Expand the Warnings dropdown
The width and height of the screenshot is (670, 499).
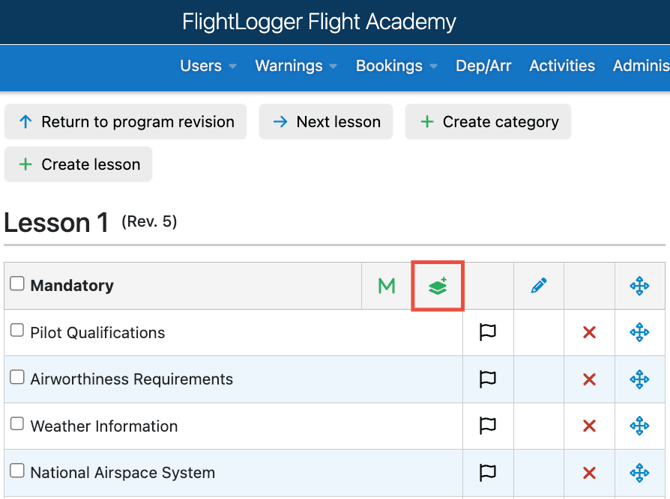coord(296,66)
